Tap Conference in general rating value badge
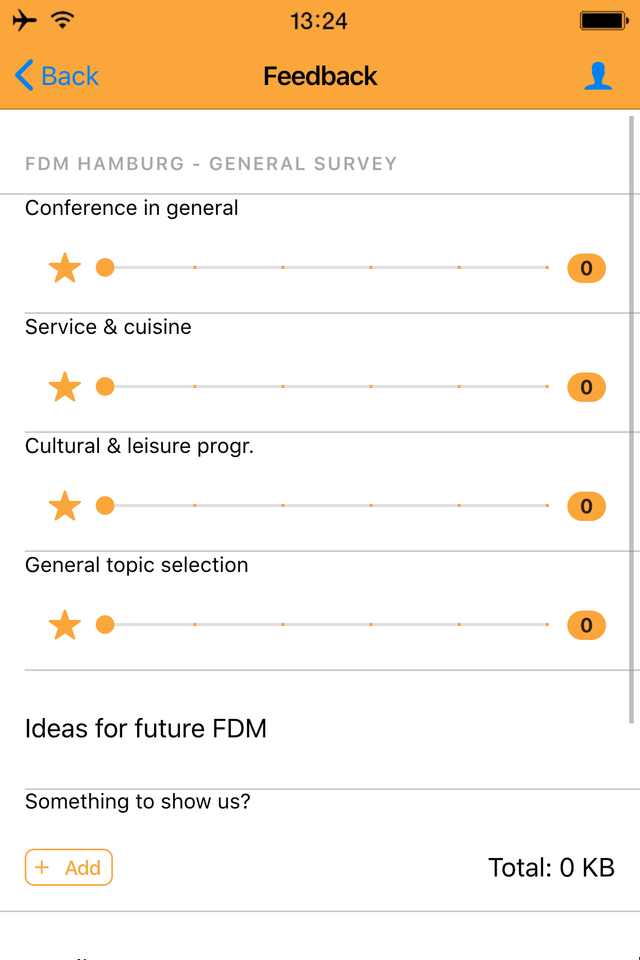The height and width of the screenshot is (960, 640). coord(586,268)
